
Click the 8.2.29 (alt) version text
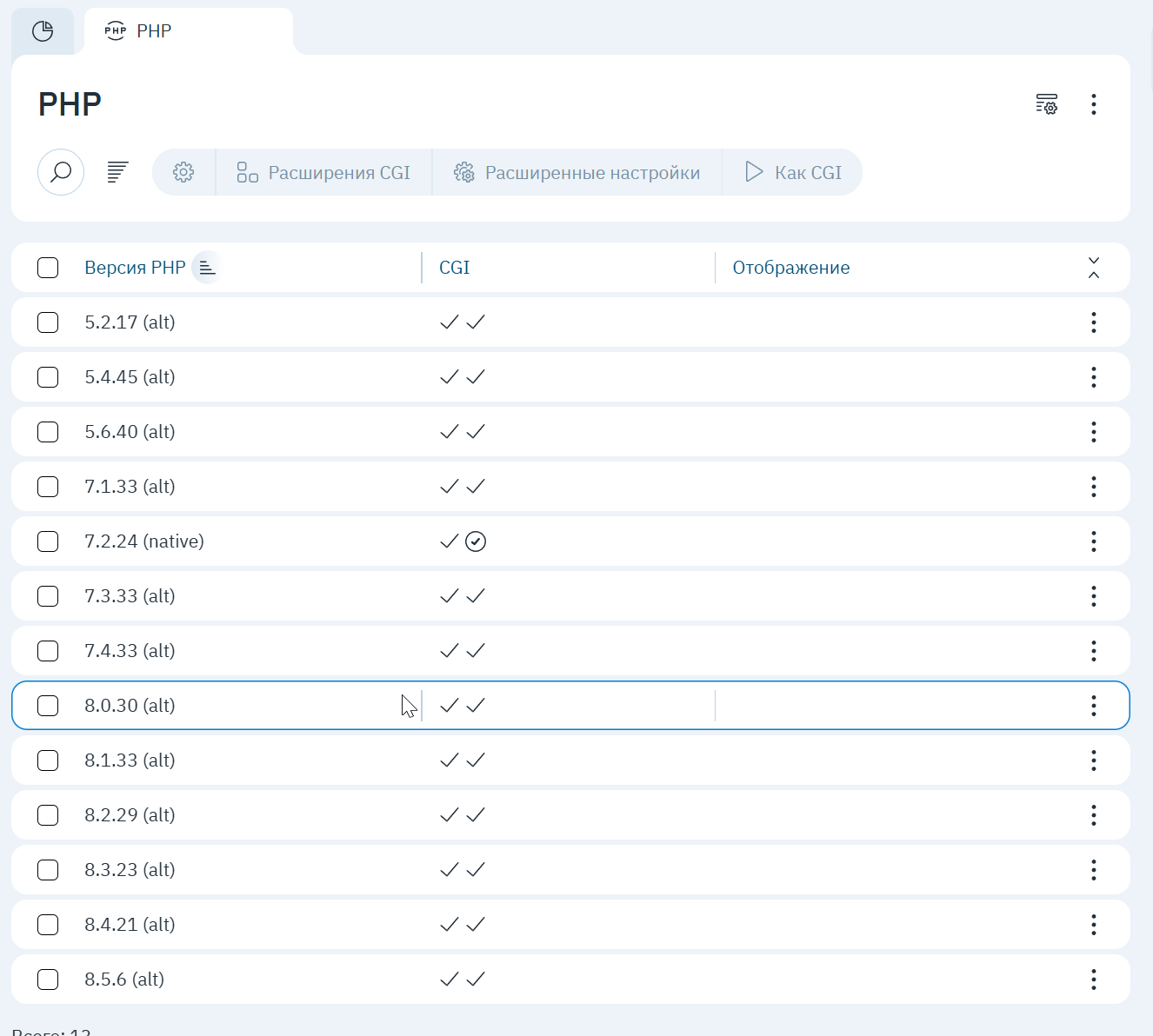pos(130,815)
